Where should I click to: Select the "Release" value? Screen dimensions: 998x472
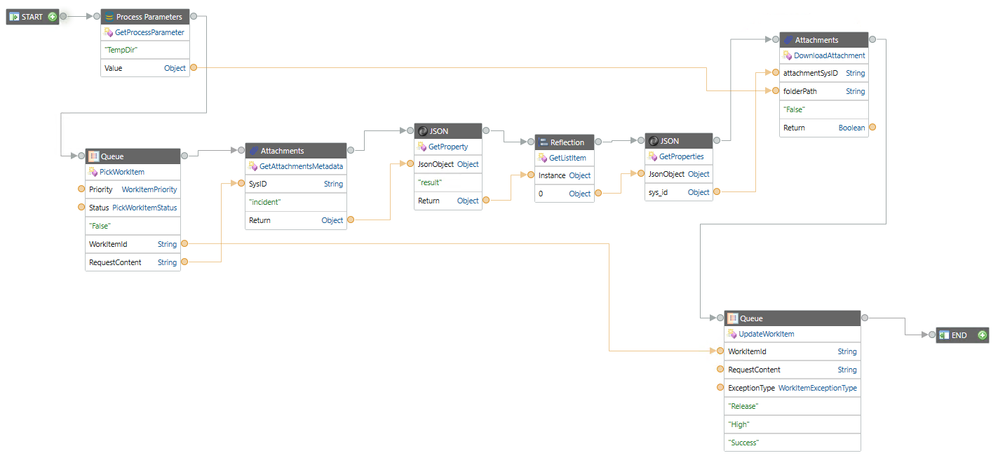(x=745, y=406)
